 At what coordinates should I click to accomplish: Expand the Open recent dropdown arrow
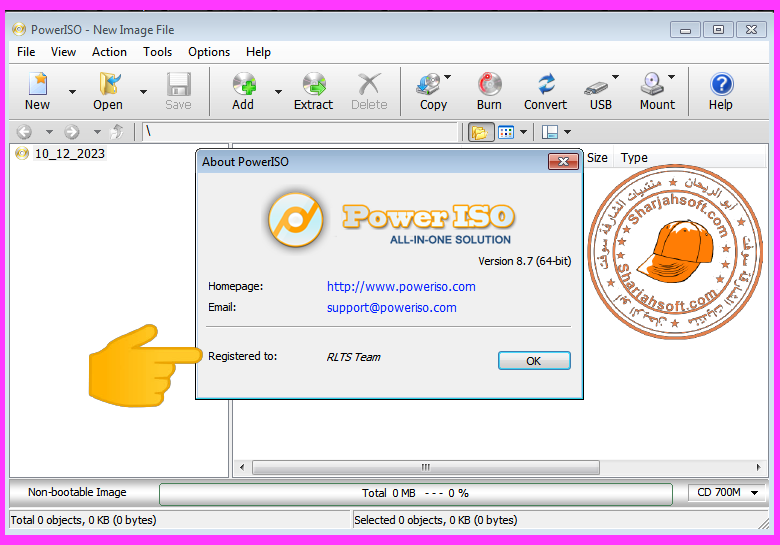[143, 92]
